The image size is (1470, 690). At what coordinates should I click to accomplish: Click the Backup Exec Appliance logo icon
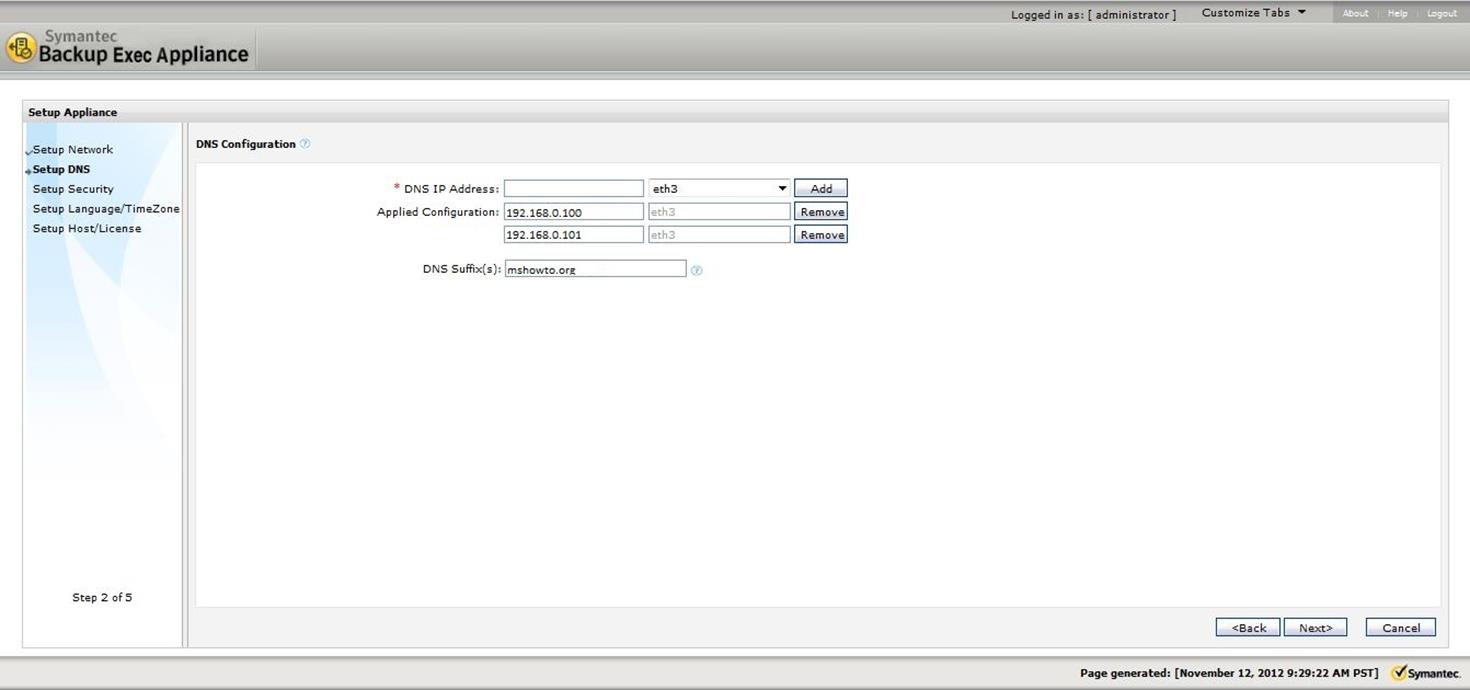coord(21,47)
